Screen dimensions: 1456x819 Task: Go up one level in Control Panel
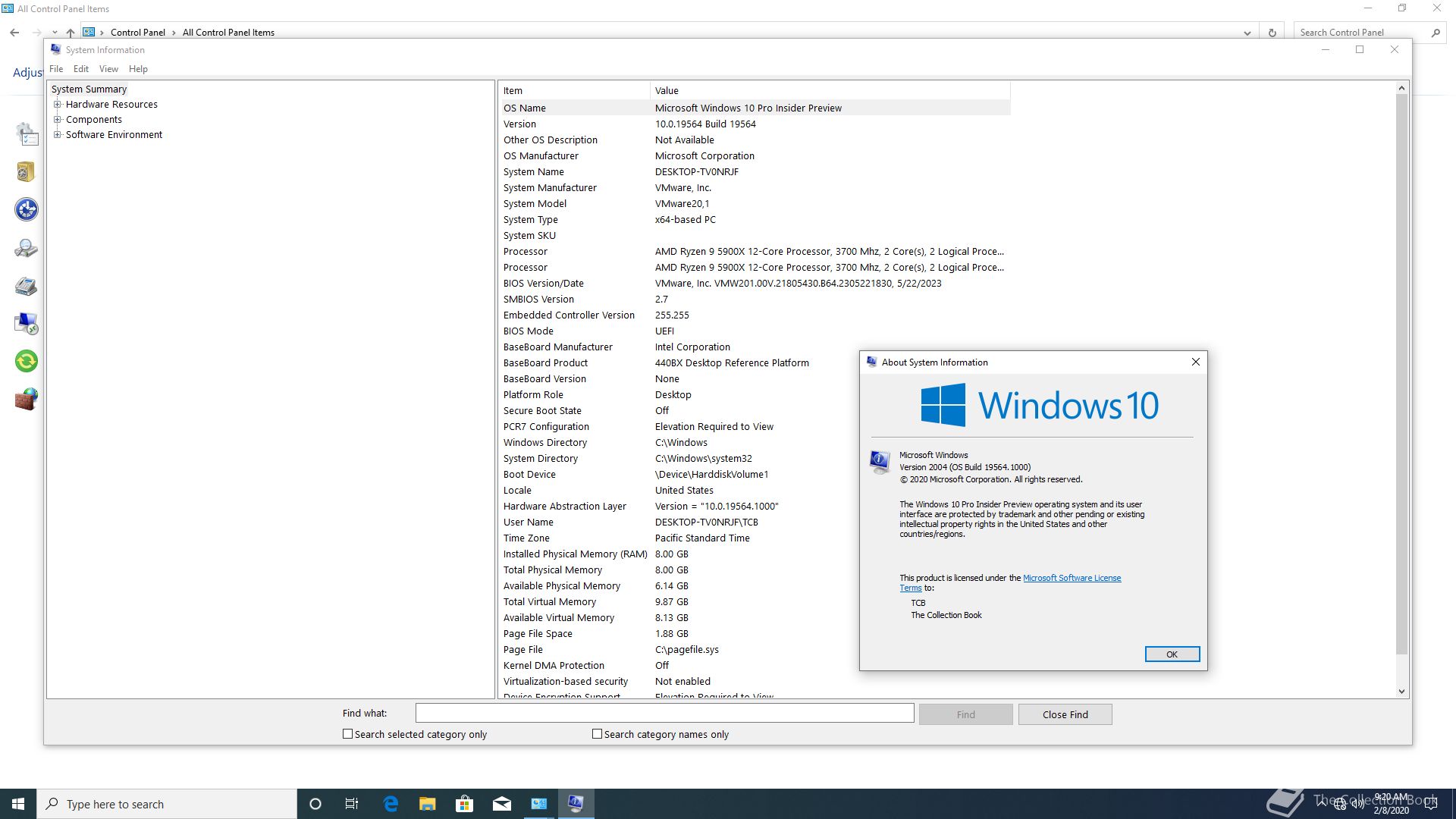pos(71,33)
